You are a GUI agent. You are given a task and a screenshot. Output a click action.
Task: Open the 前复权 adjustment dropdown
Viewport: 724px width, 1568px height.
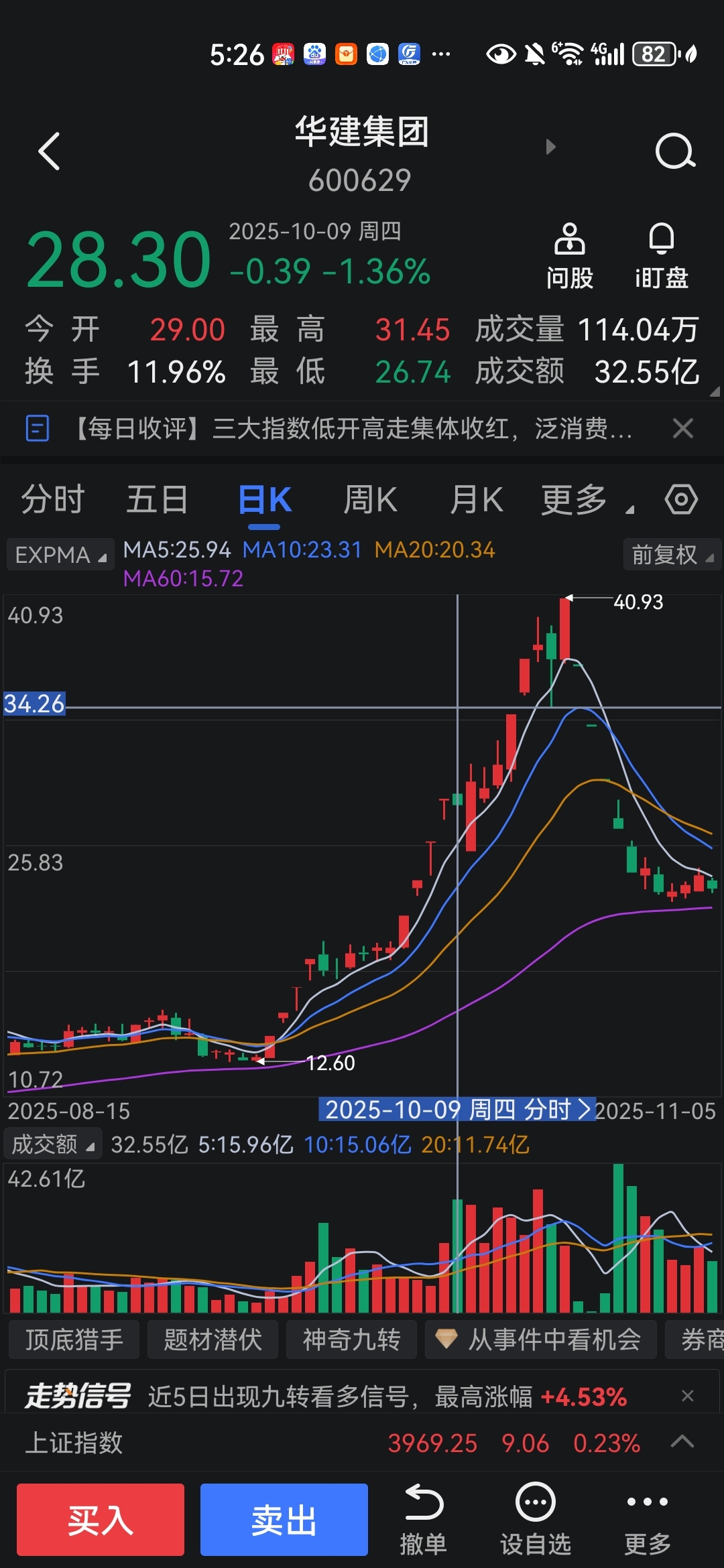click(672, 555)
